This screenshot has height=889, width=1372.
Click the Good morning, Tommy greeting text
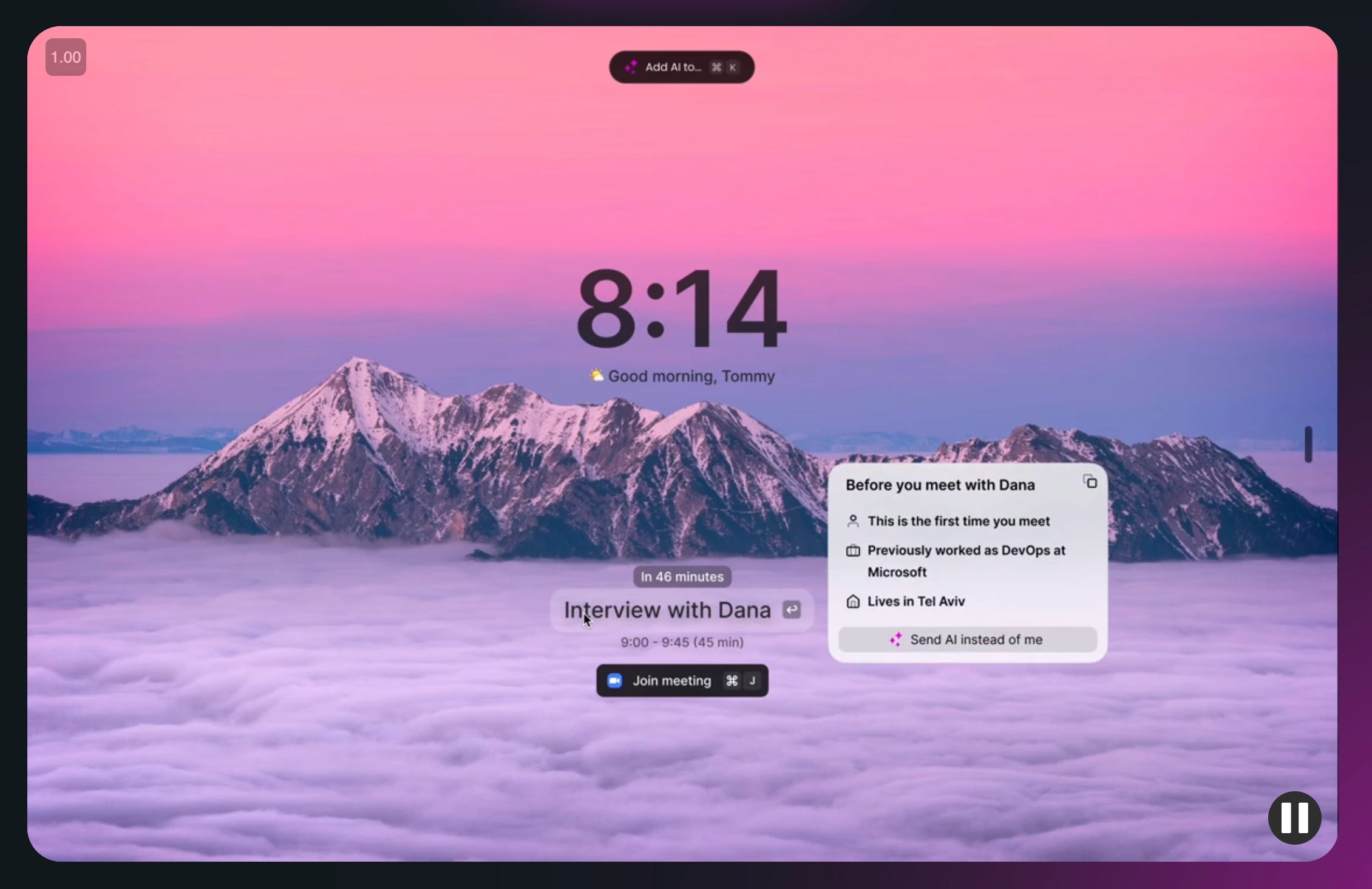click(691, 376)
